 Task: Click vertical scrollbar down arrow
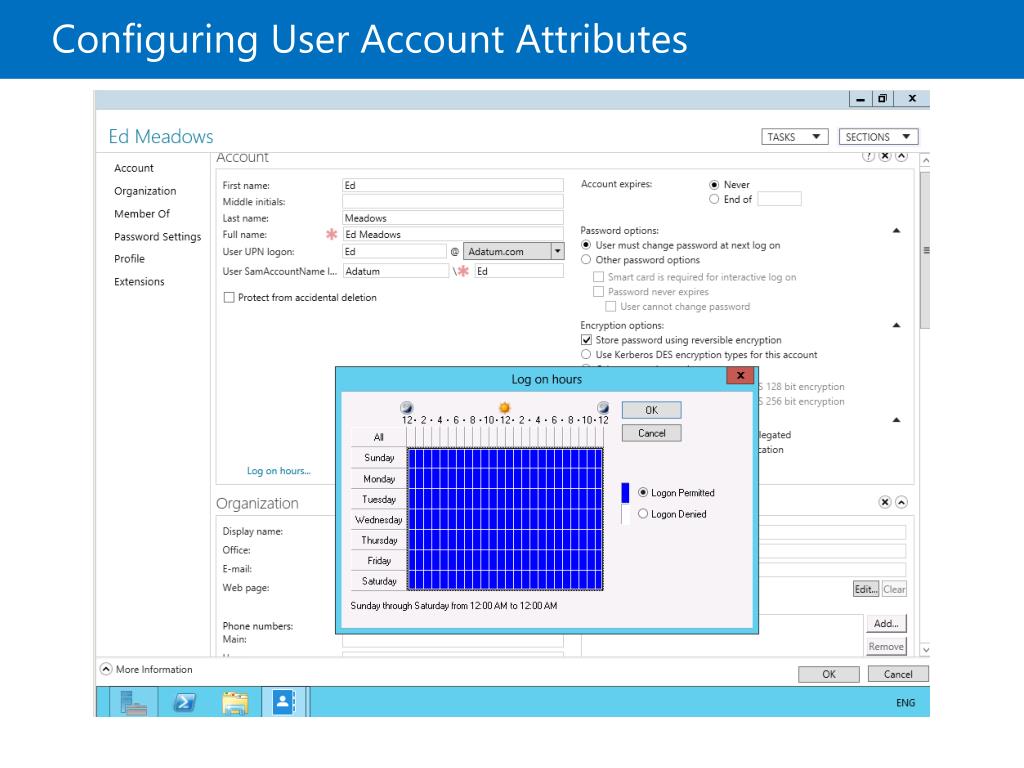pos(925,650)
